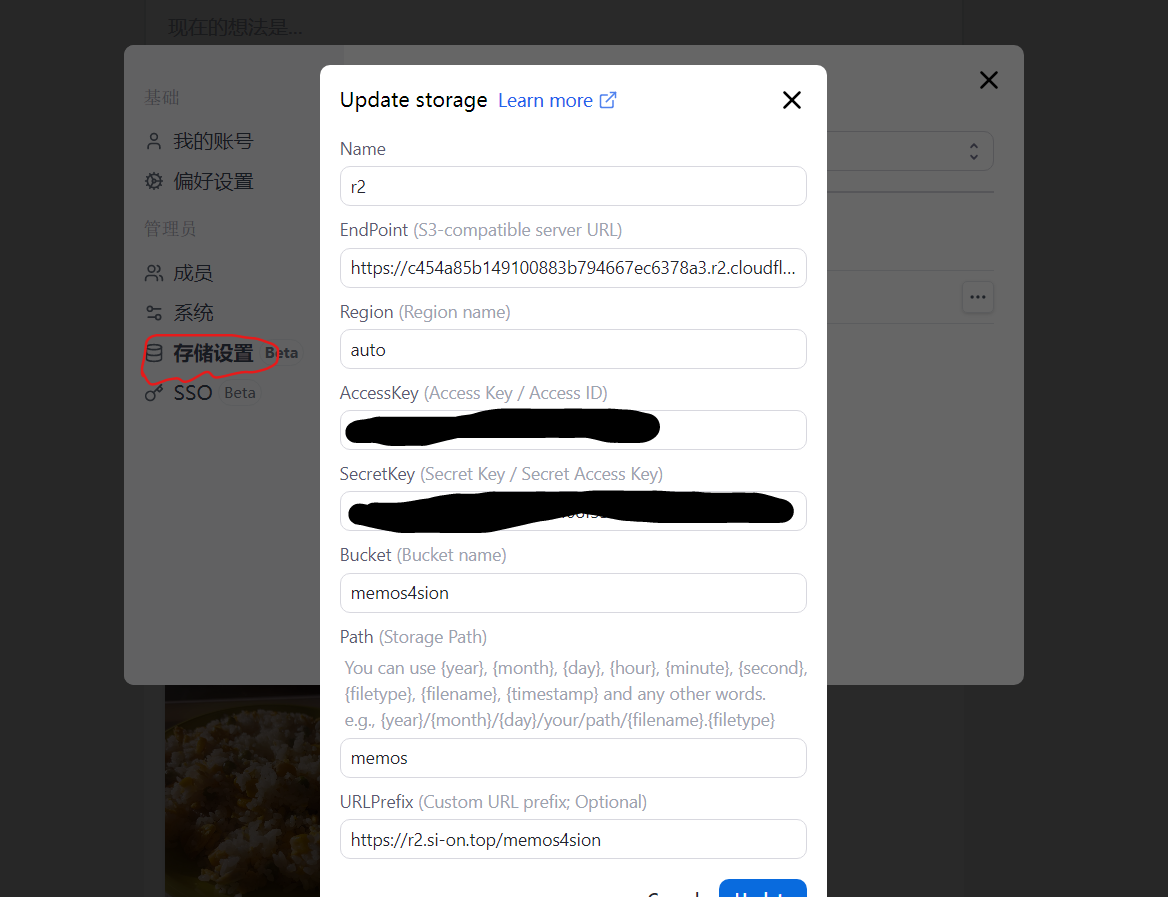Image resolution: width=1168 pixels, height=897 pixels.
Task: Click the Bucket name field
Action: coord(573,593)
